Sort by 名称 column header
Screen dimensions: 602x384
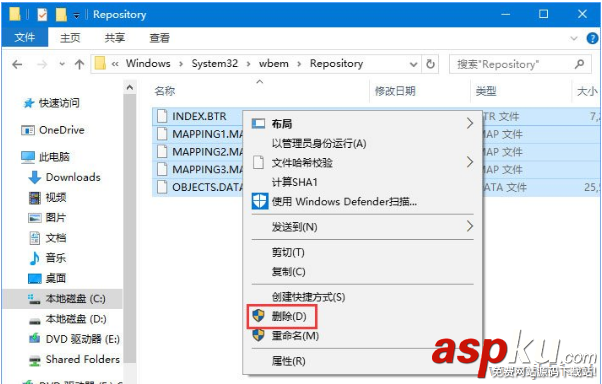(165, 91)
